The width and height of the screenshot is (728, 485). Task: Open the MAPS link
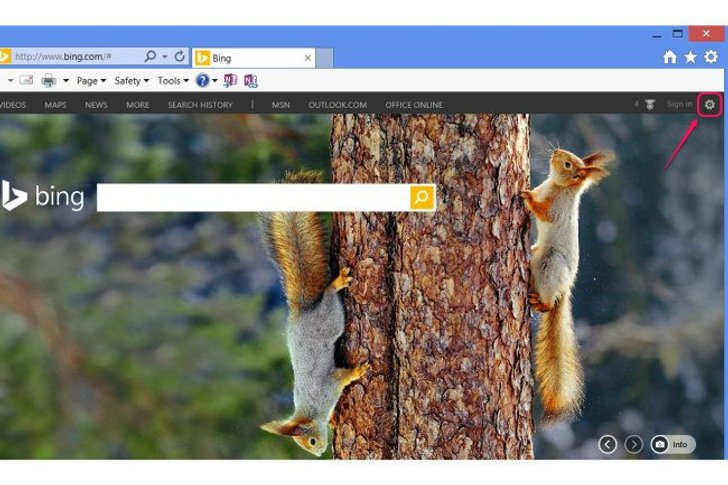(x=55, y=105)
